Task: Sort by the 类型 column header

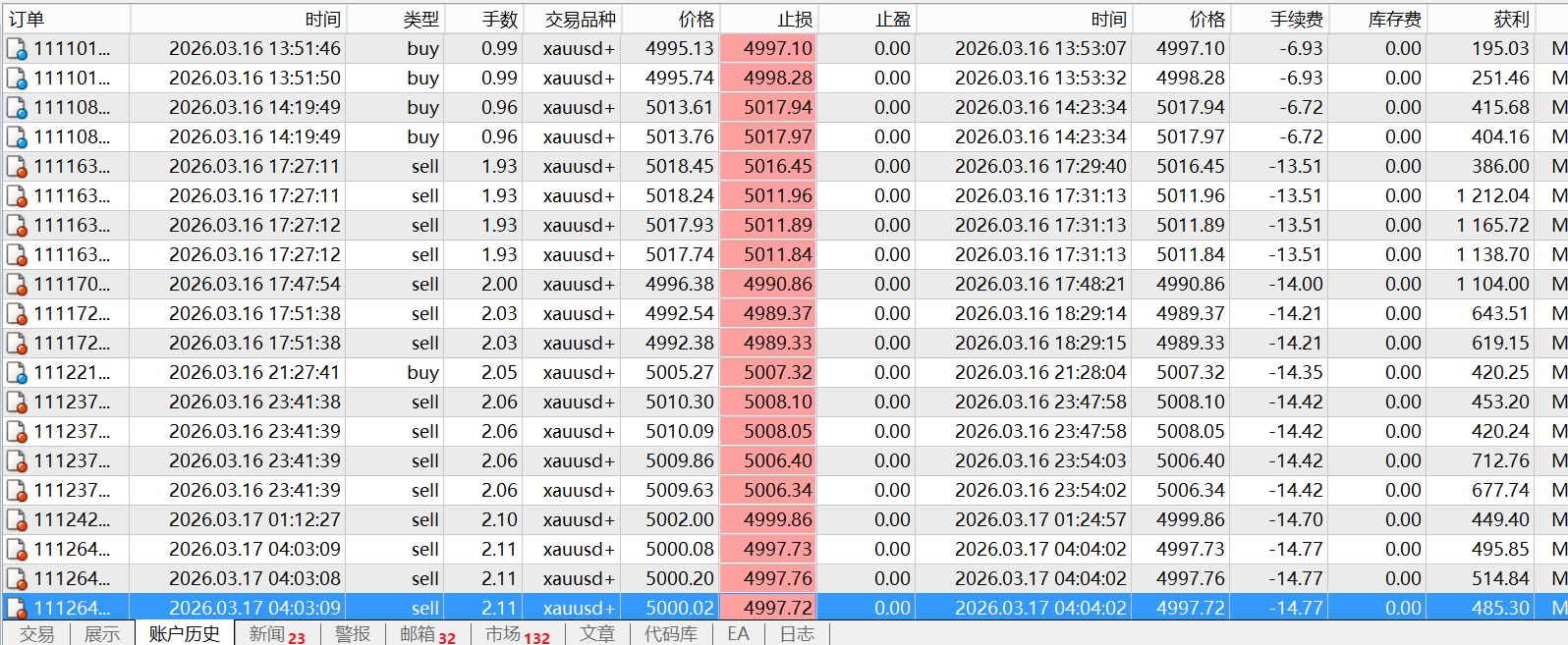Action: (395, 19)
